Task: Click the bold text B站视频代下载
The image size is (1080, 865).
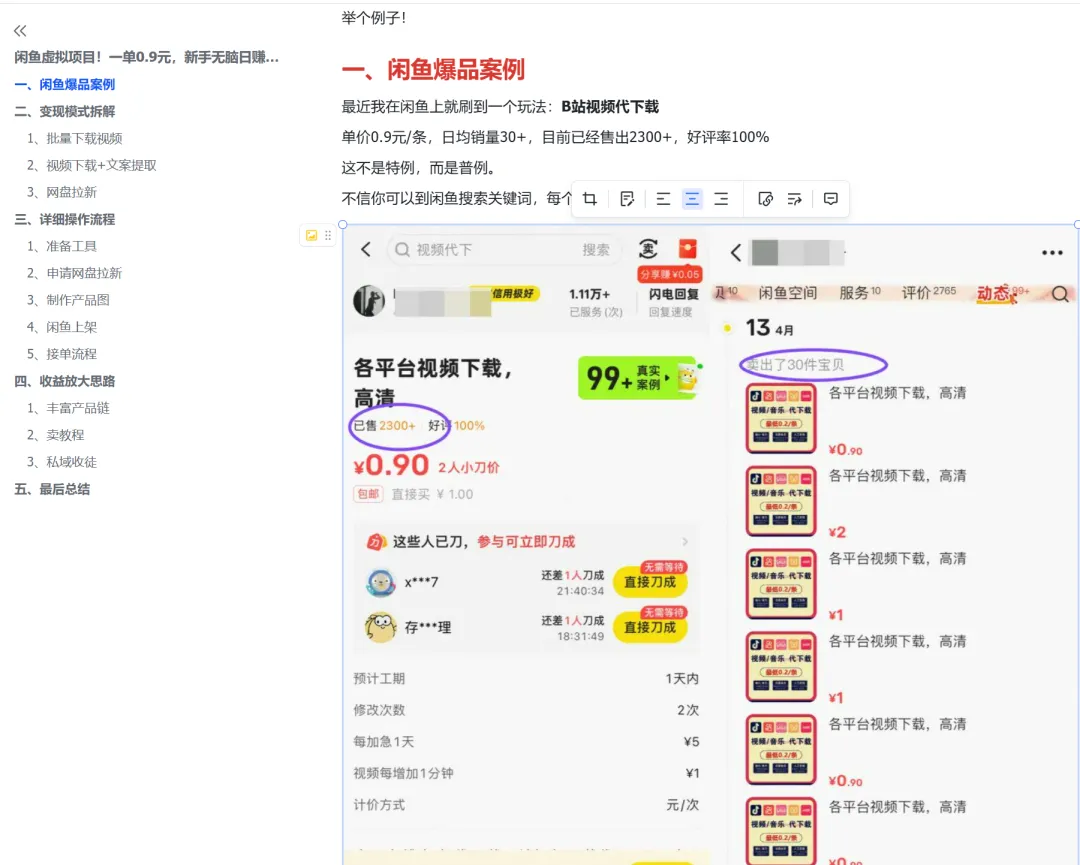Action: [610, 107]
